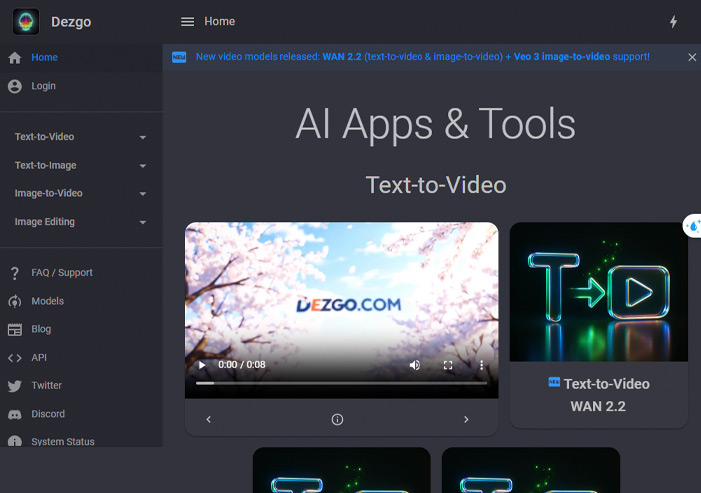Open the Image-to-Video sidebar section
The width and height of the screenshot is (701, 493).
coord(81,194)
